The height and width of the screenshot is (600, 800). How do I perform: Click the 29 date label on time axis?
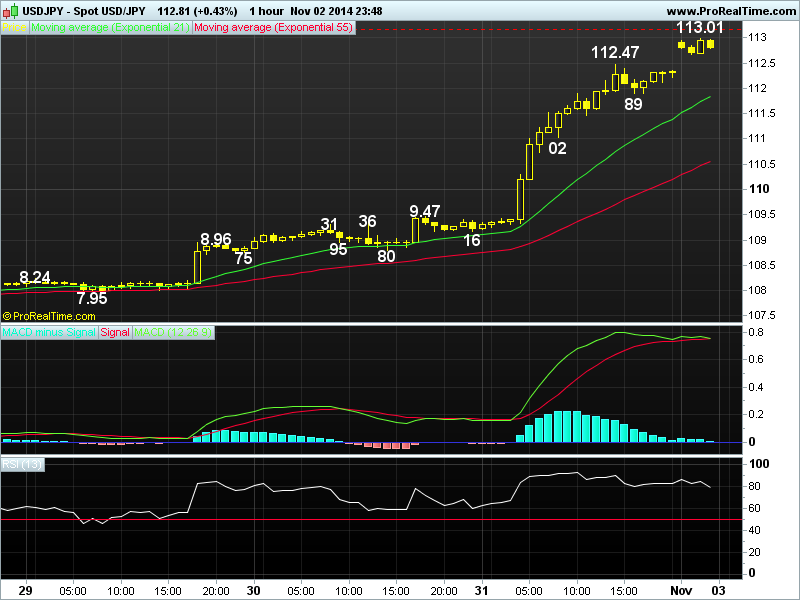click(25, 591)
